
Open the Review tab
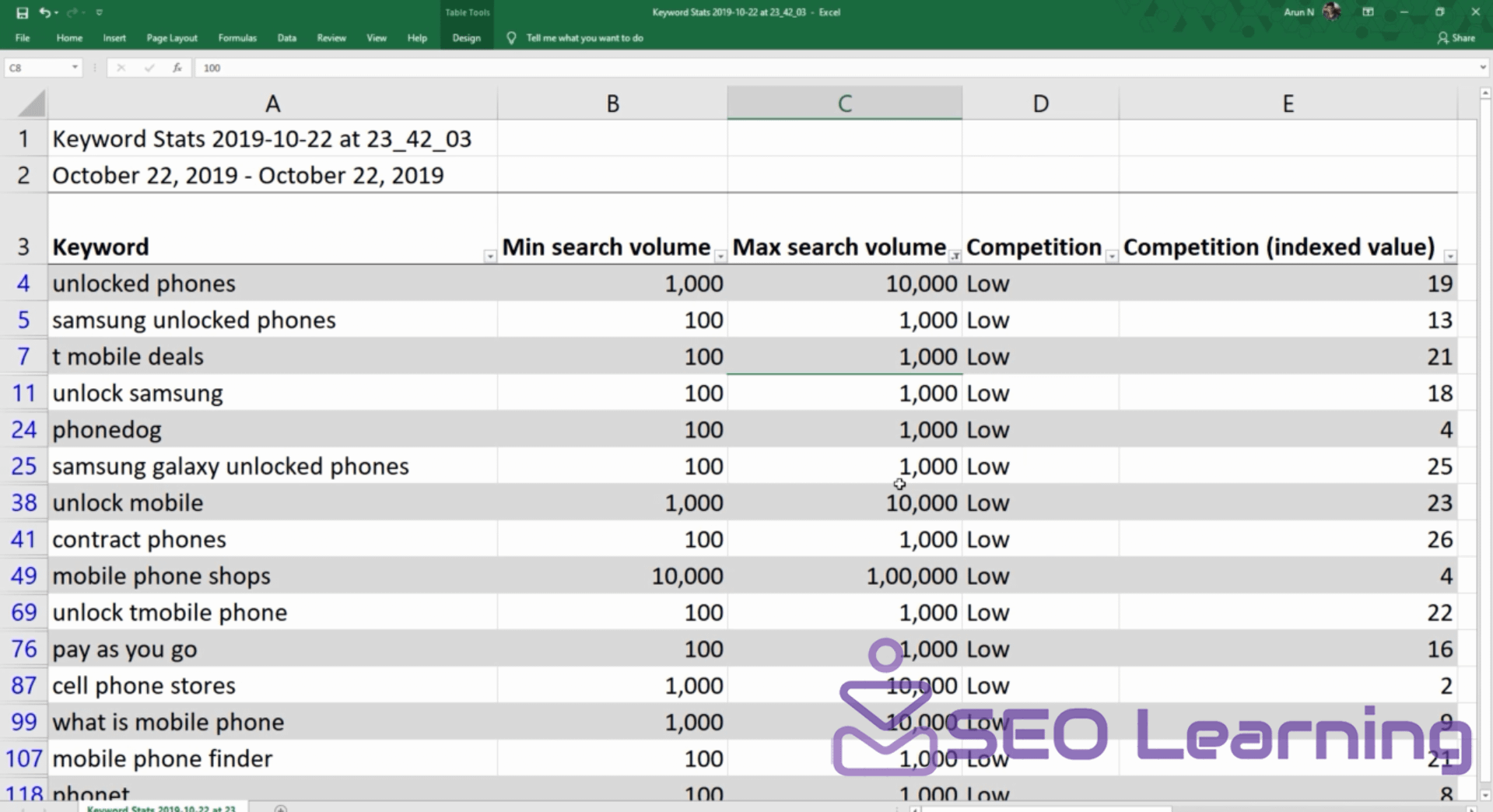331,37
